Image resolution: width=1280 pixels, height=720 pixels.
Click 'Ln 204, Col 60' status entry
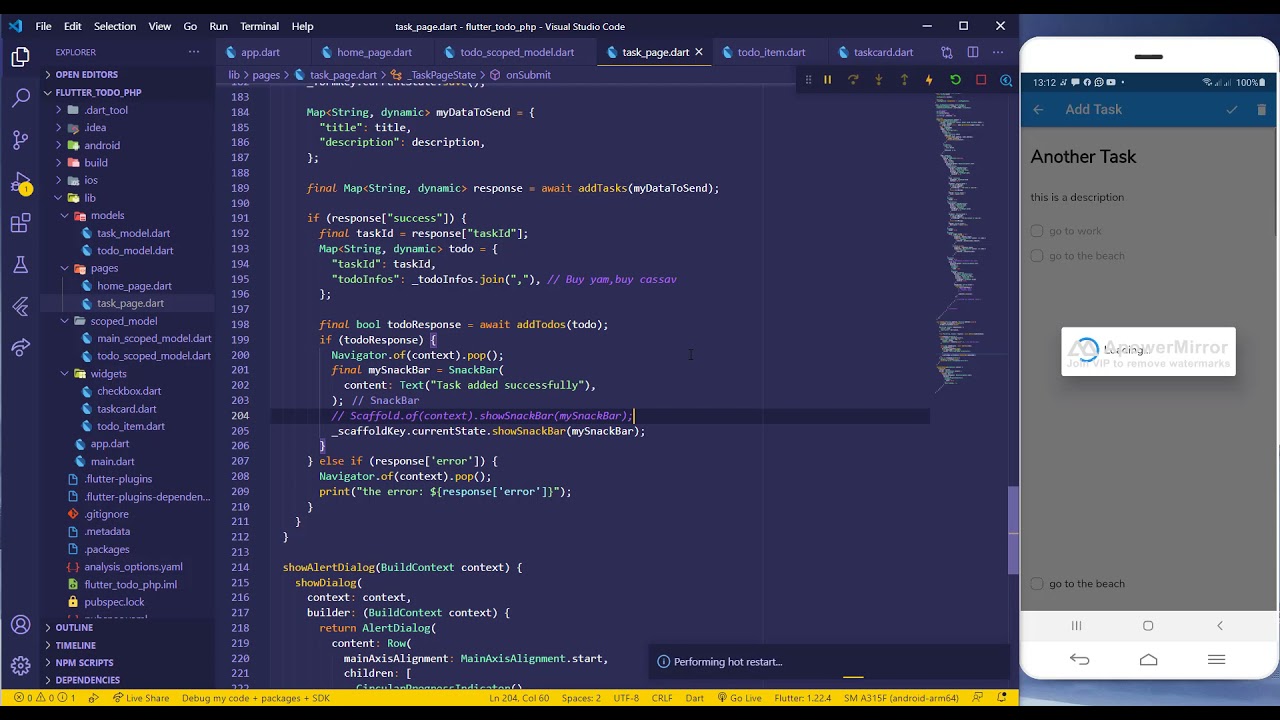tap(519, 698)
